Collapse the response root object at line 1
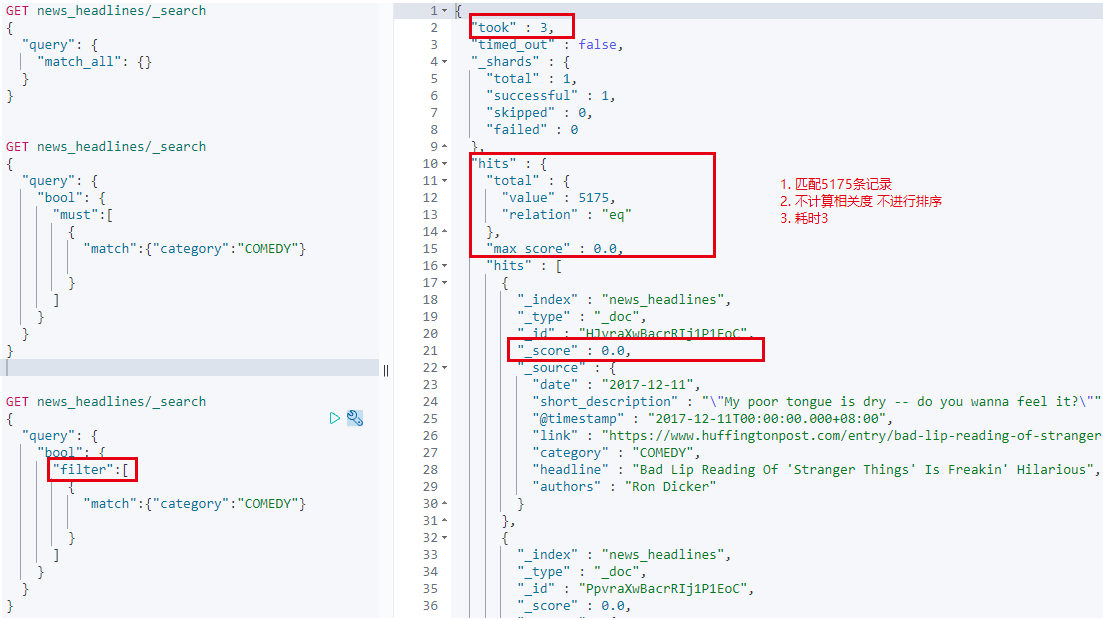 point(442,9)
